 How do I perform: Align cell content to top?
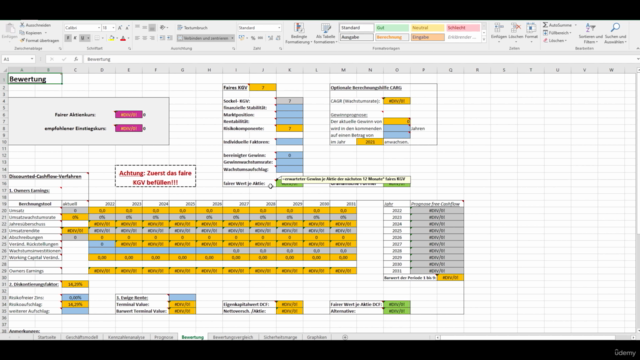coord(137,28)
